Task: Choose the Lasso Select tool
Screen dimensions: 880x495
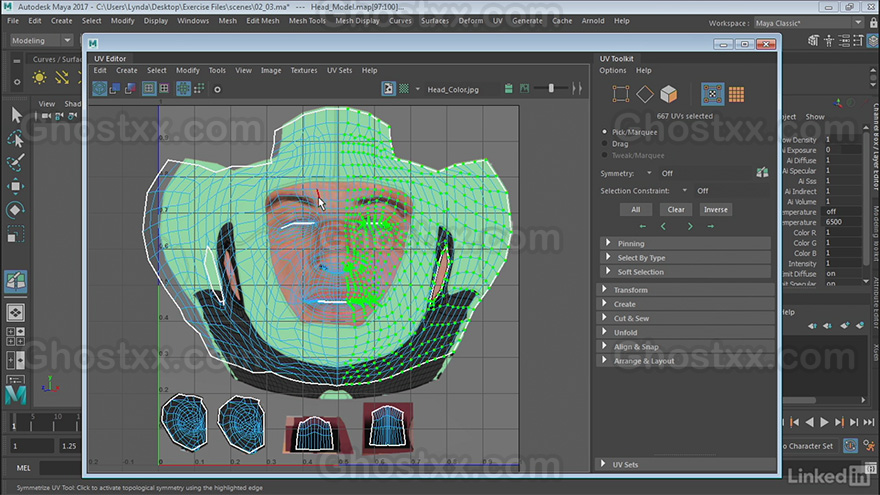Action: (x=16, y=139)
